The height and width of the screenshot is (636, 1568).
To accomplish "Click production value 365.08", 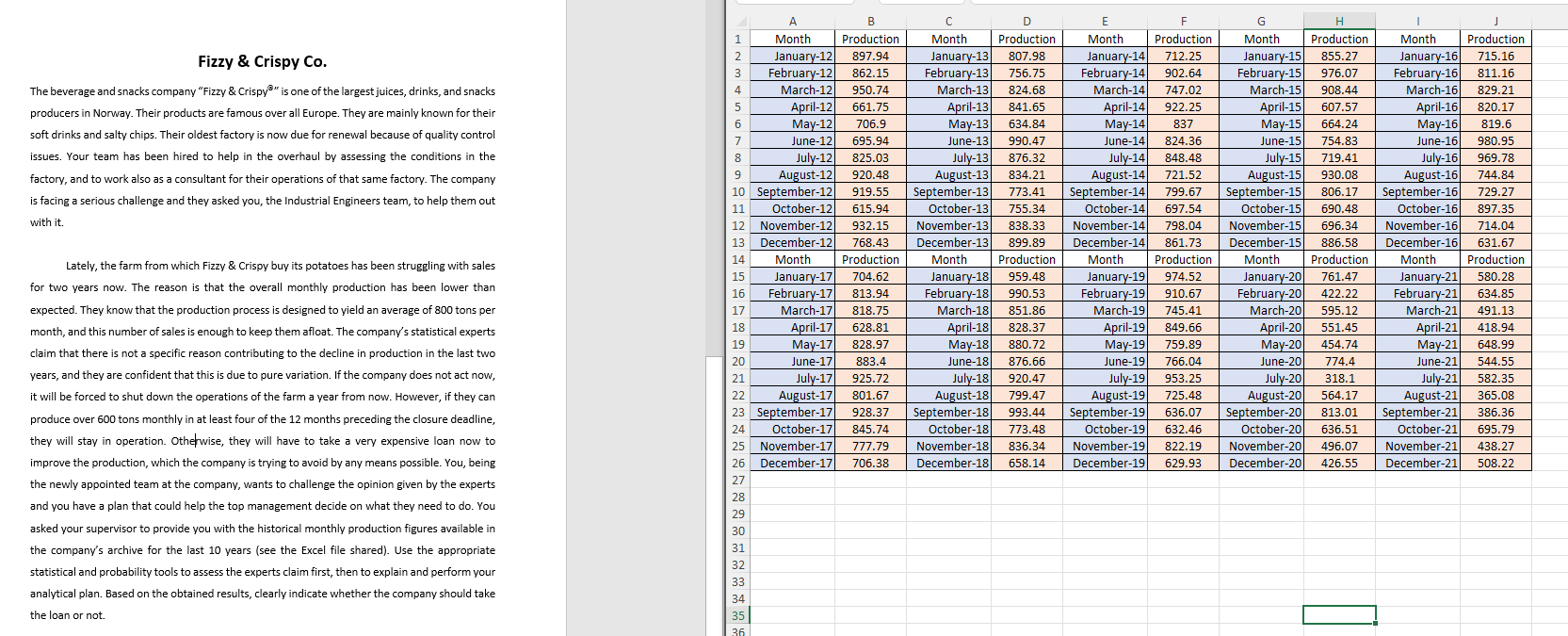I will [1495, 395].
